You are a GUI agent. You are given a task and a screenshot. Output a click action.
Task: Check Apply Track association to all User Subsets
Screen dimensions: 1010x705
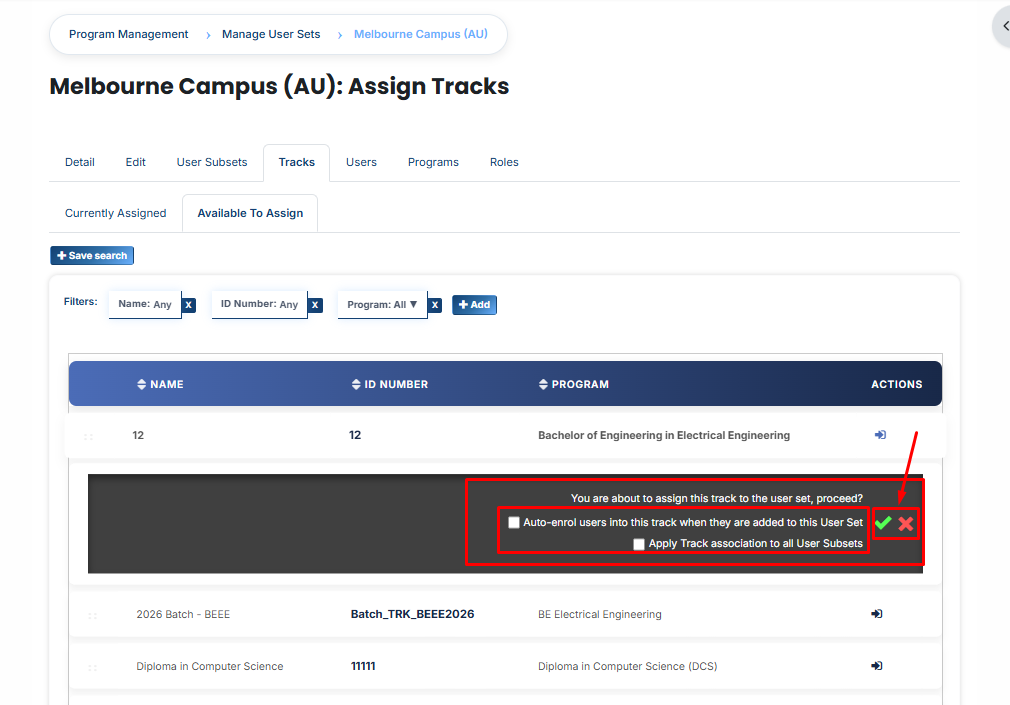pos(639,544)
